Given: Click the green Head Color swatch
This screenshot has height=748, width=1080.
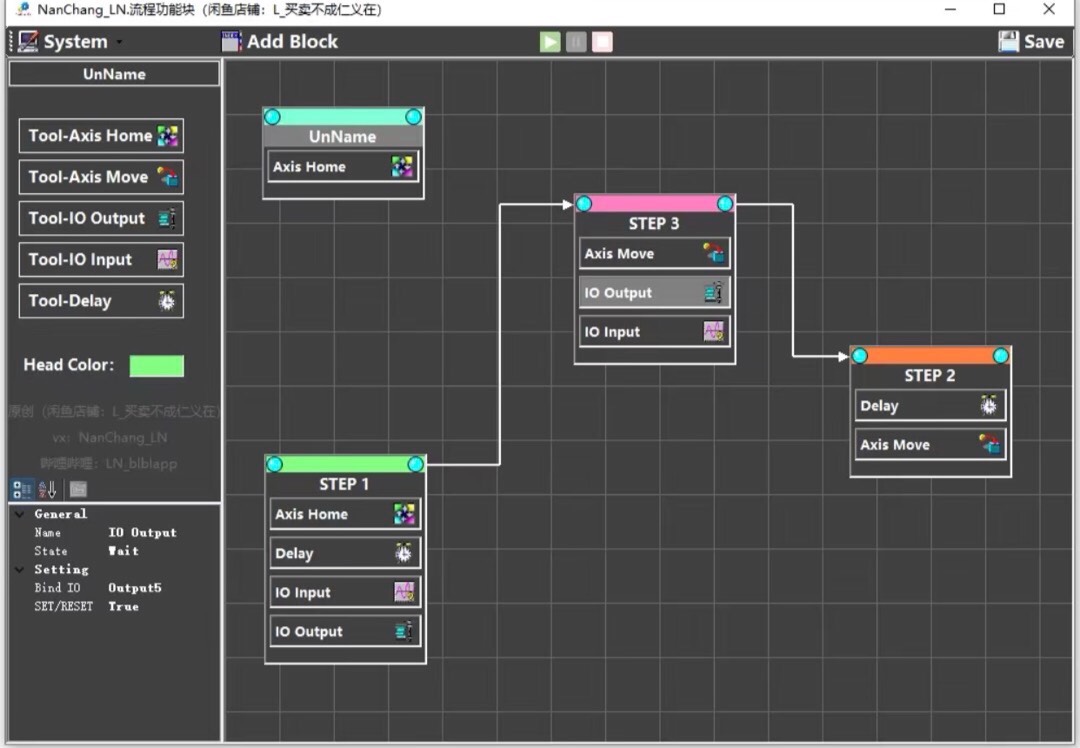Looking at the screenshot, I should [156, 366].
